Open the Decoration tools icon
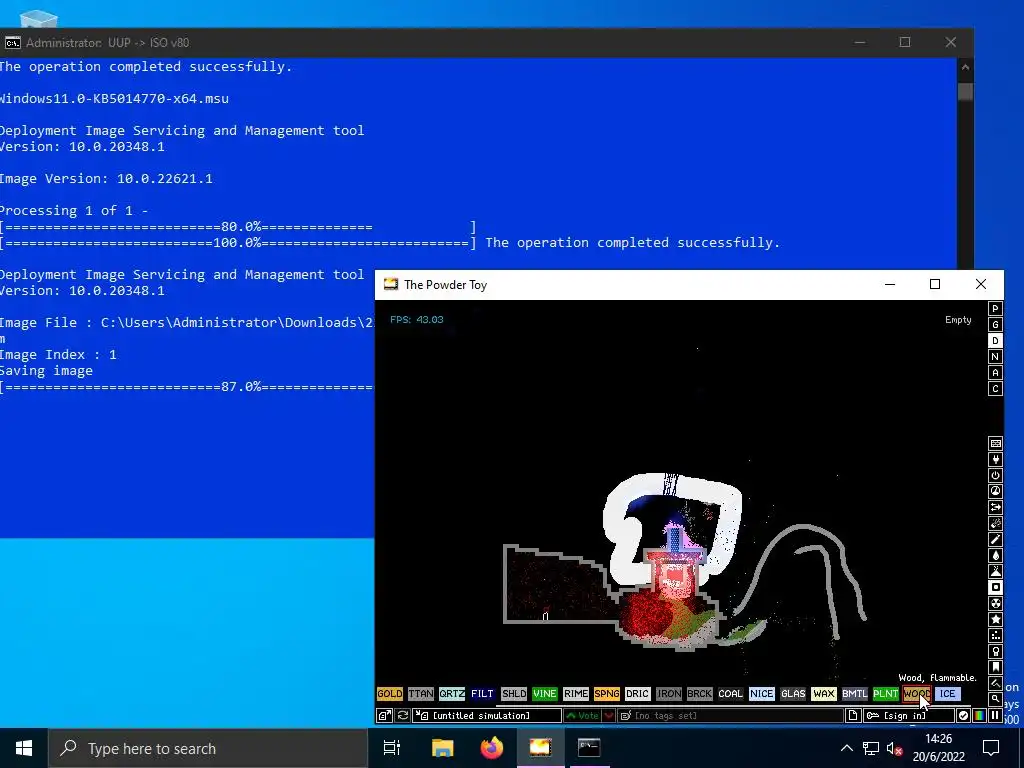Screen dimensions: 1024x768 pyautogui.click(x=995, y=683)
